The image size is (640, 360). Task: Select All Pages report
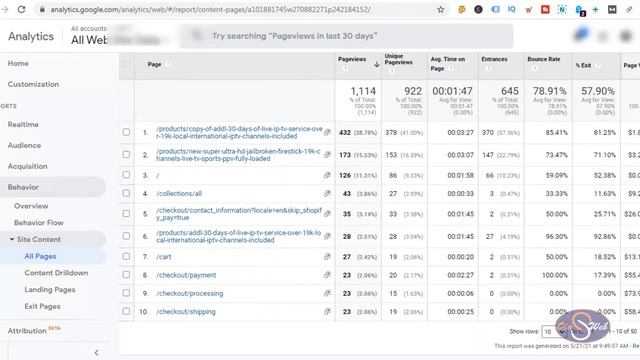click(40, 256)
